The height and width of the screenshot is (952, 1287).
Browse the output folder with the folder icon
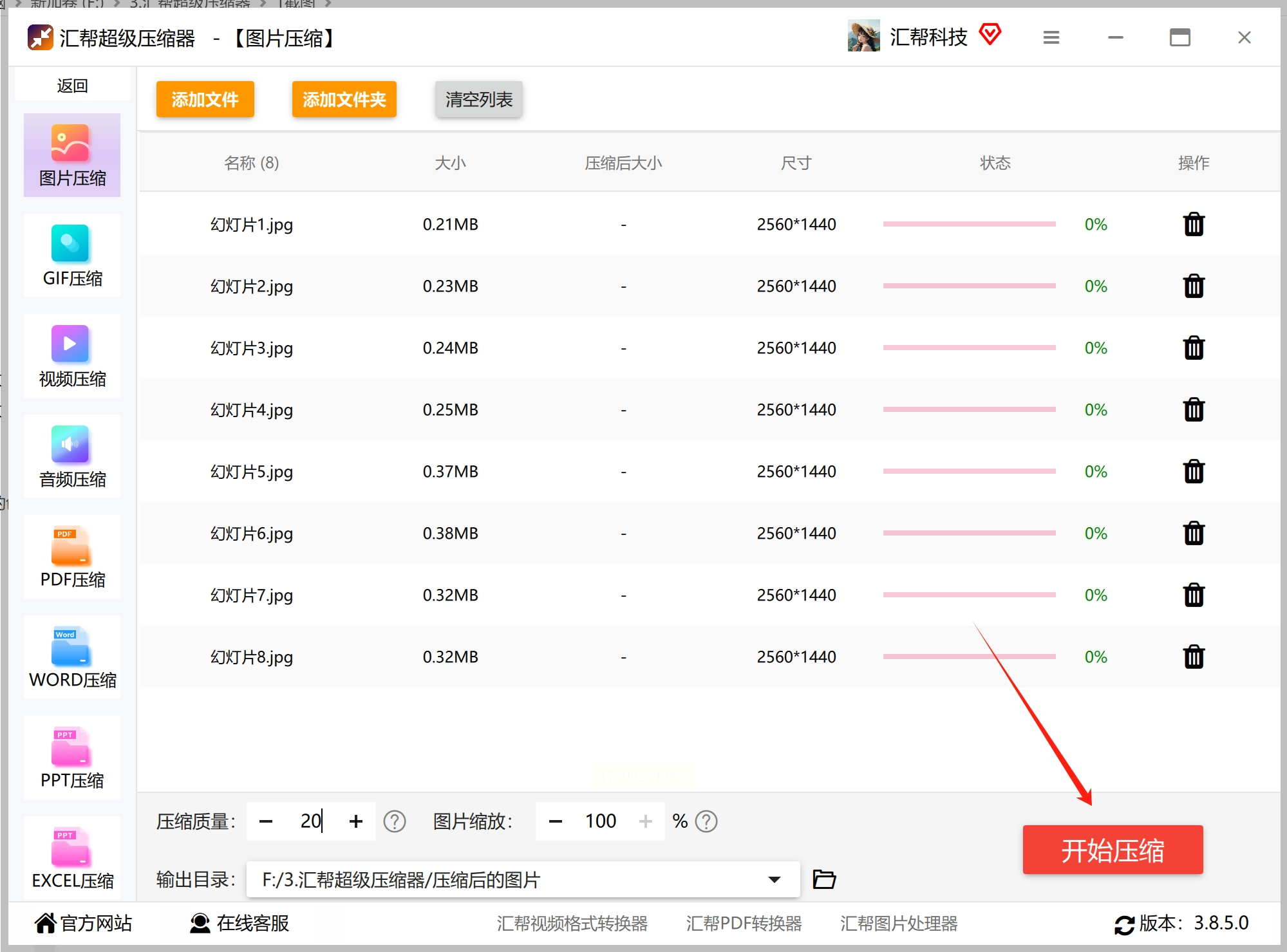pyautogui.click(x=823, y=879)
